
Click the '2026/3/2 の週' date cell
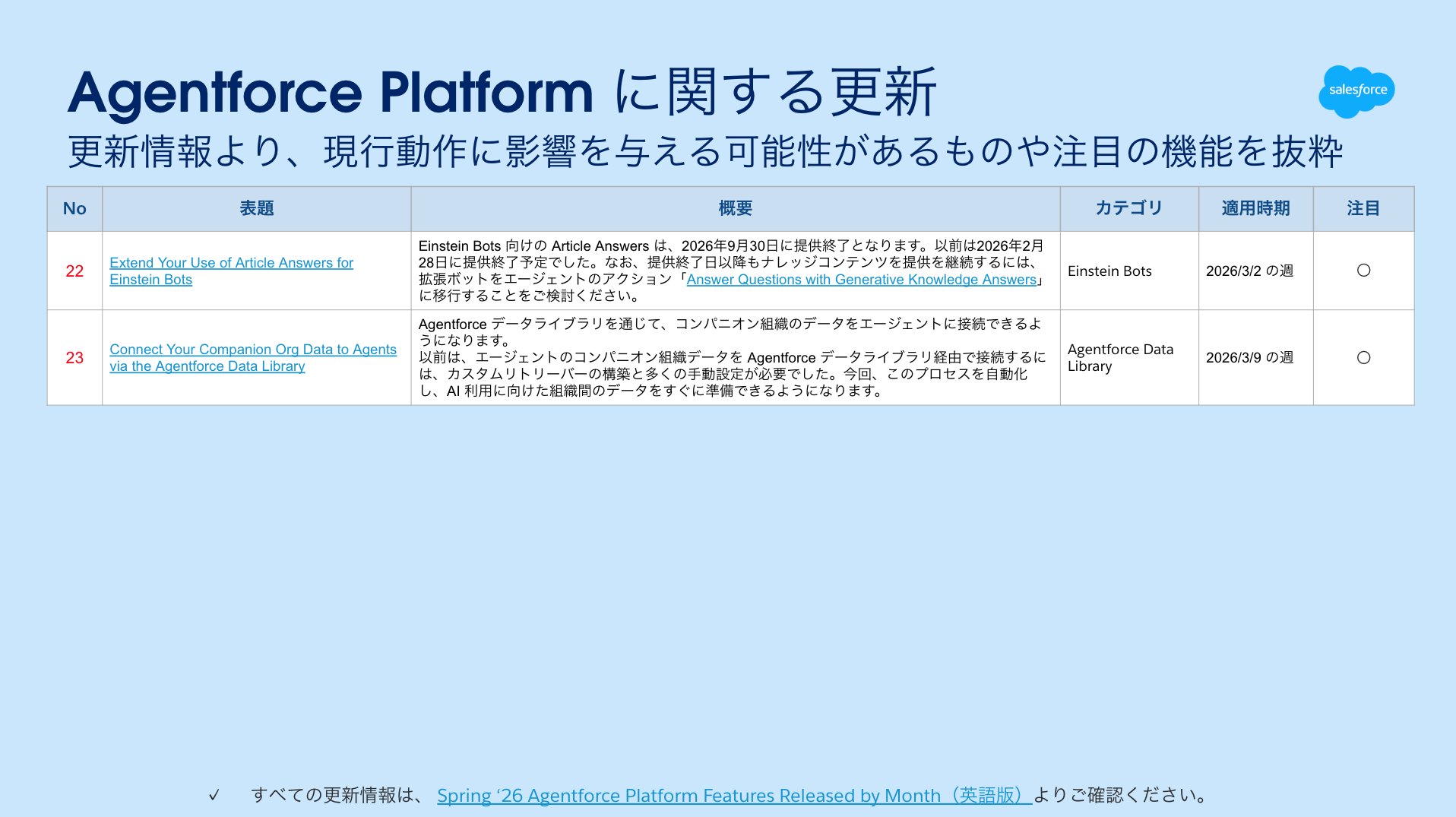tap(1255, 271)
